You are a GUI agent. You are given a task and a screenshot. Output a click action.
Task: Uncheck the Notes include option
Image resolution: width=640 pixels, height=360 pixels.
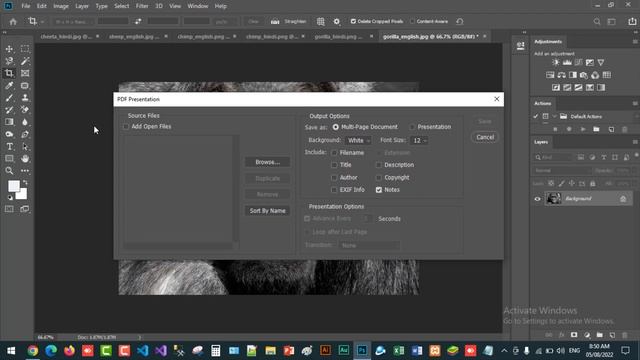pos(379,190)
